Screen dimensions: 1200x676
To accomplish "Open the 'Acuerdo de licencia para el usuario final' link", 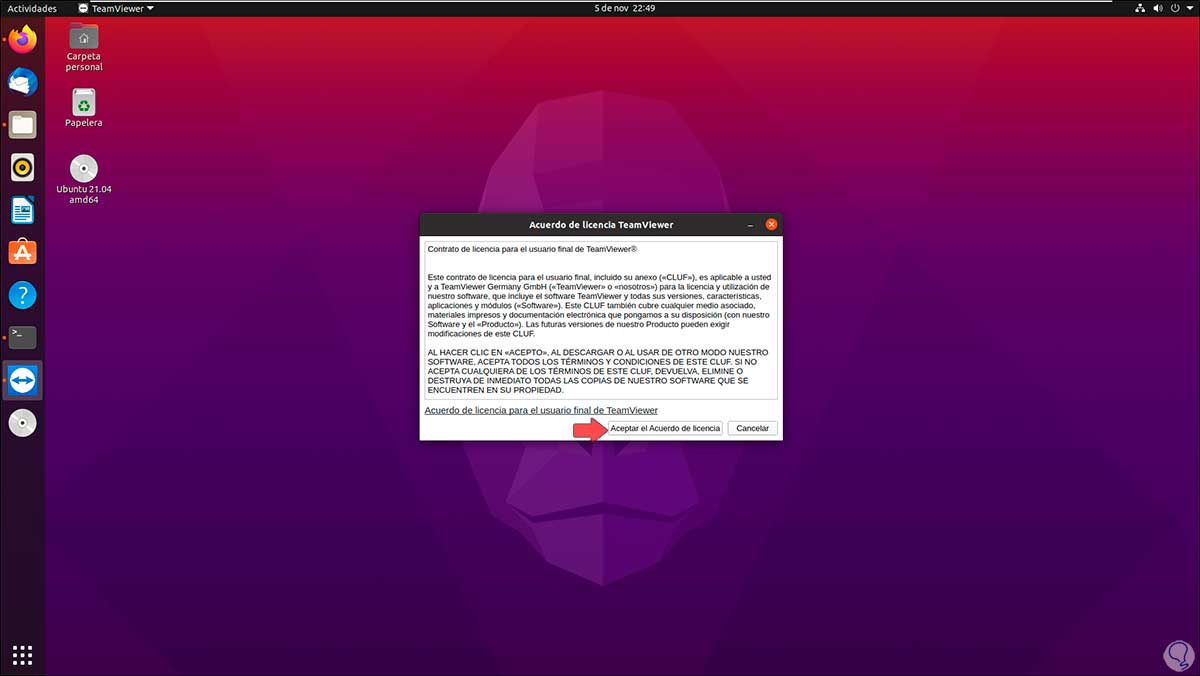I will pos(541,410).
